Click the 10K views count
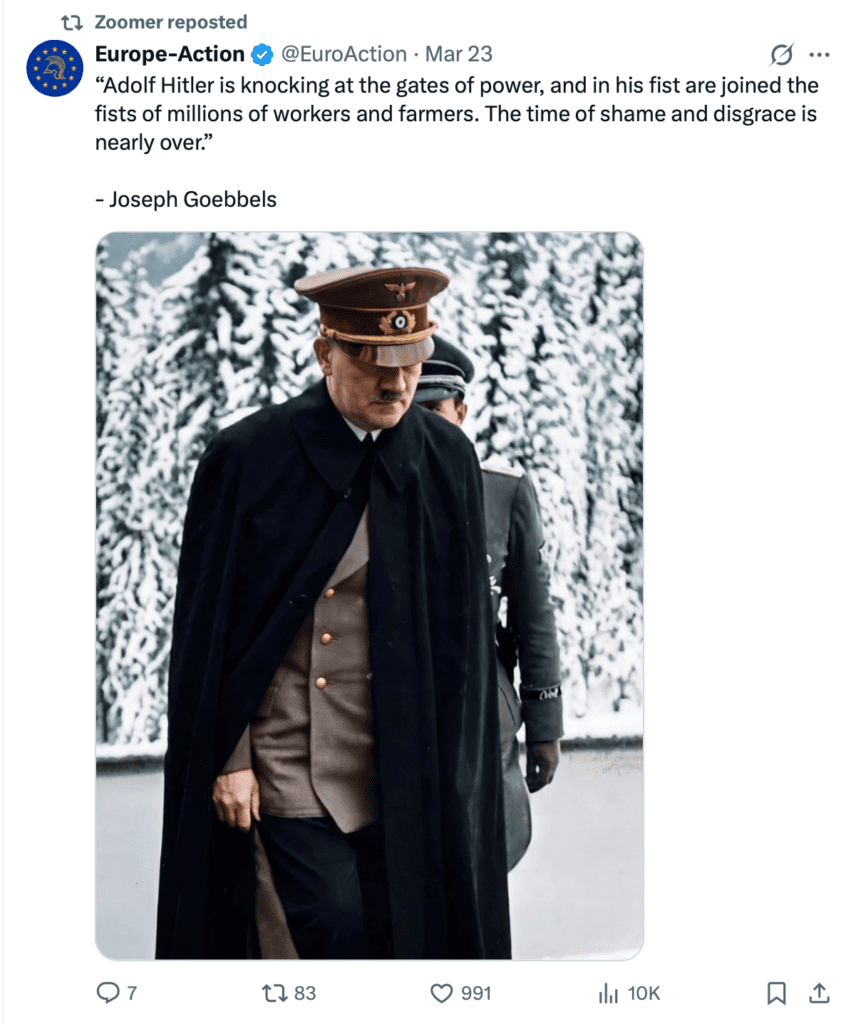This screenshot has width=851, height=1024. click(x=644, y=993)
